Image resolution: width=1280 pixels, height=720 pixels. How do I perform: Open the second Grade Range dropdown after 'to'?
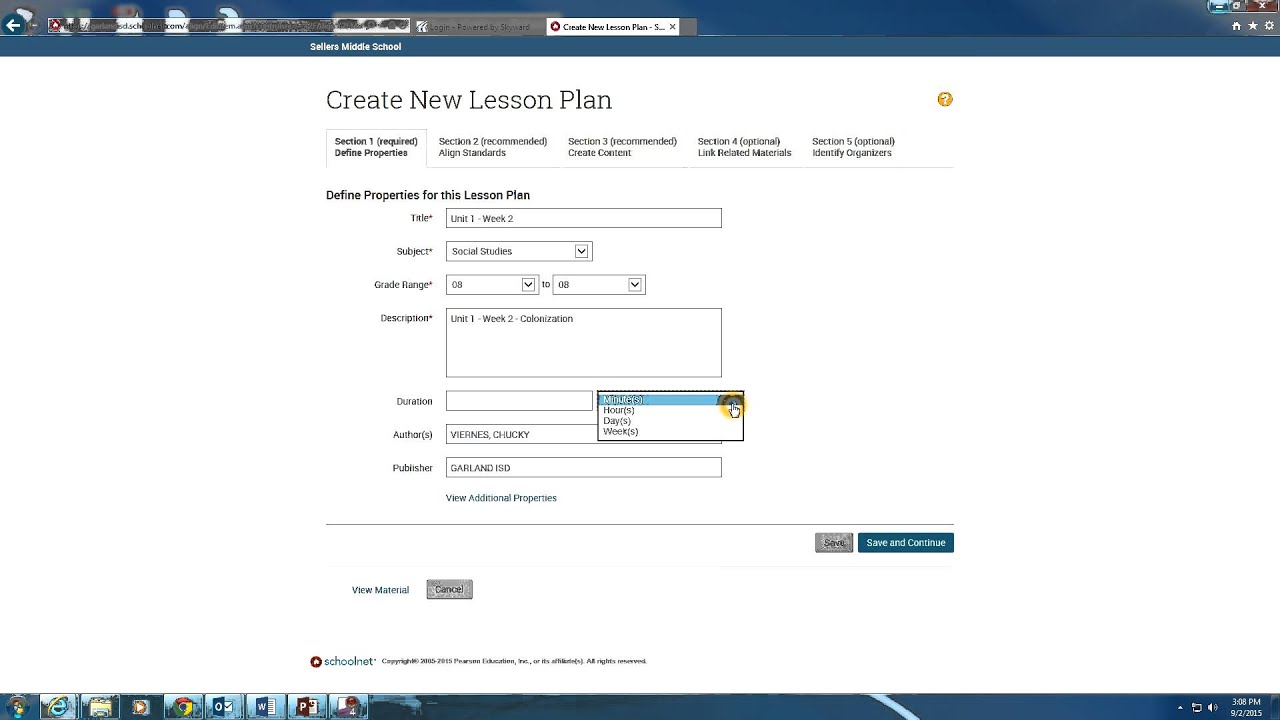pyautogui.click(x=599, y=285)
